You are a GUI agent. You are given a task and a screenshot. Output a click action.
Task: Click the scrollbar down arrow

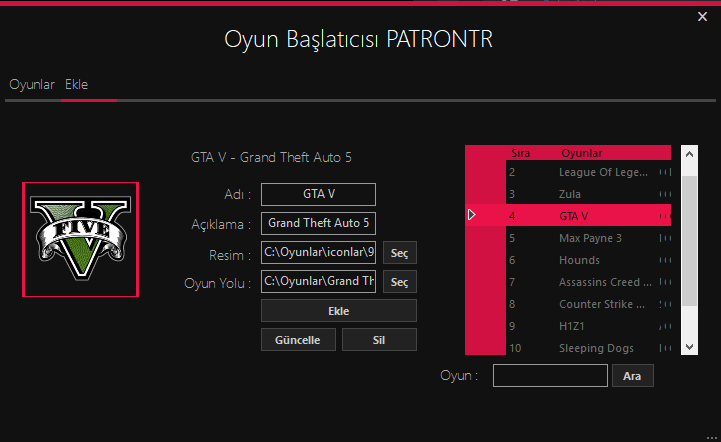pyautogui.click(x=689, y=347)
